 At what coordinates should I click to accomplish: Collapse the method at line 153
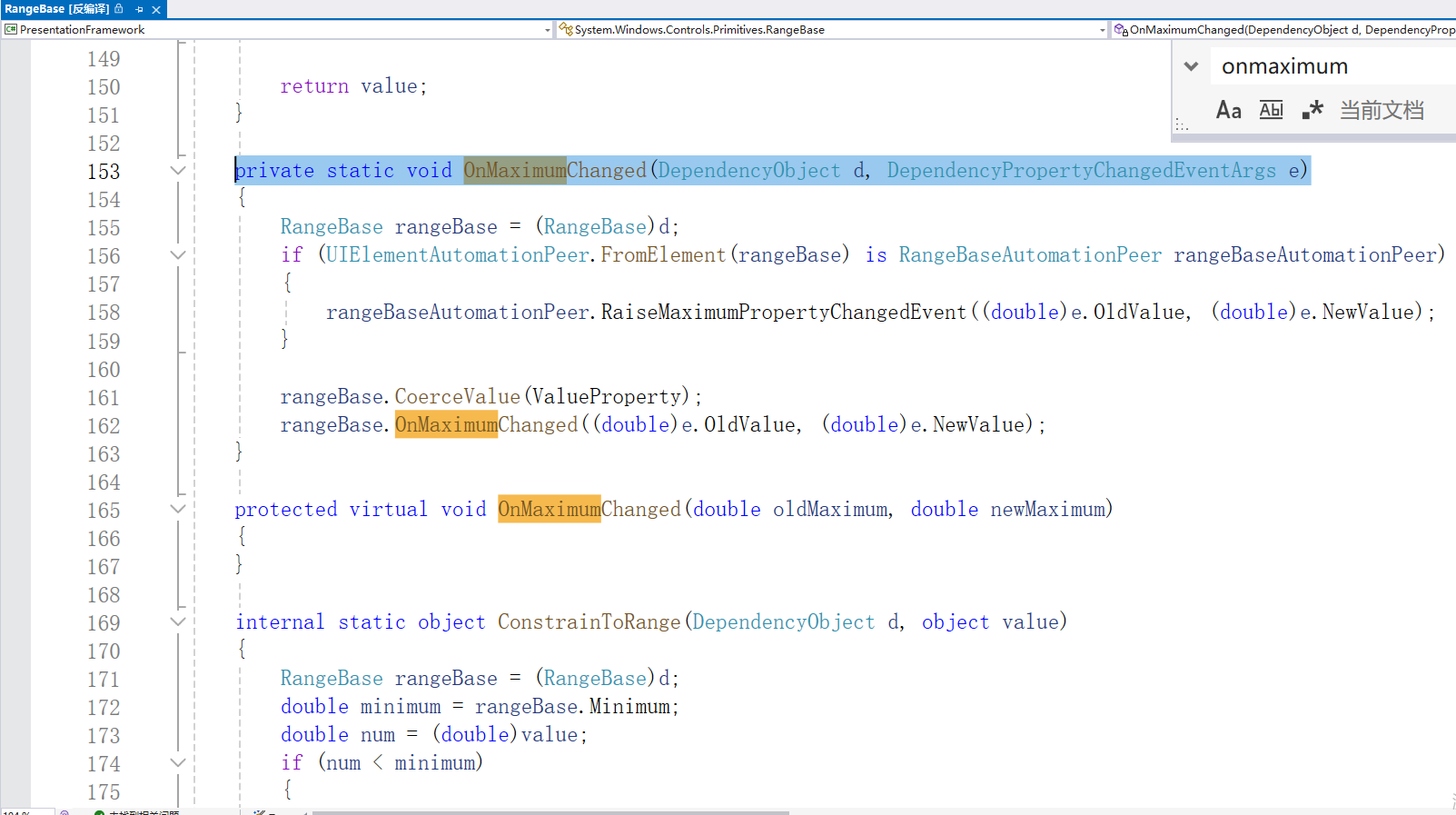(178, 171)
